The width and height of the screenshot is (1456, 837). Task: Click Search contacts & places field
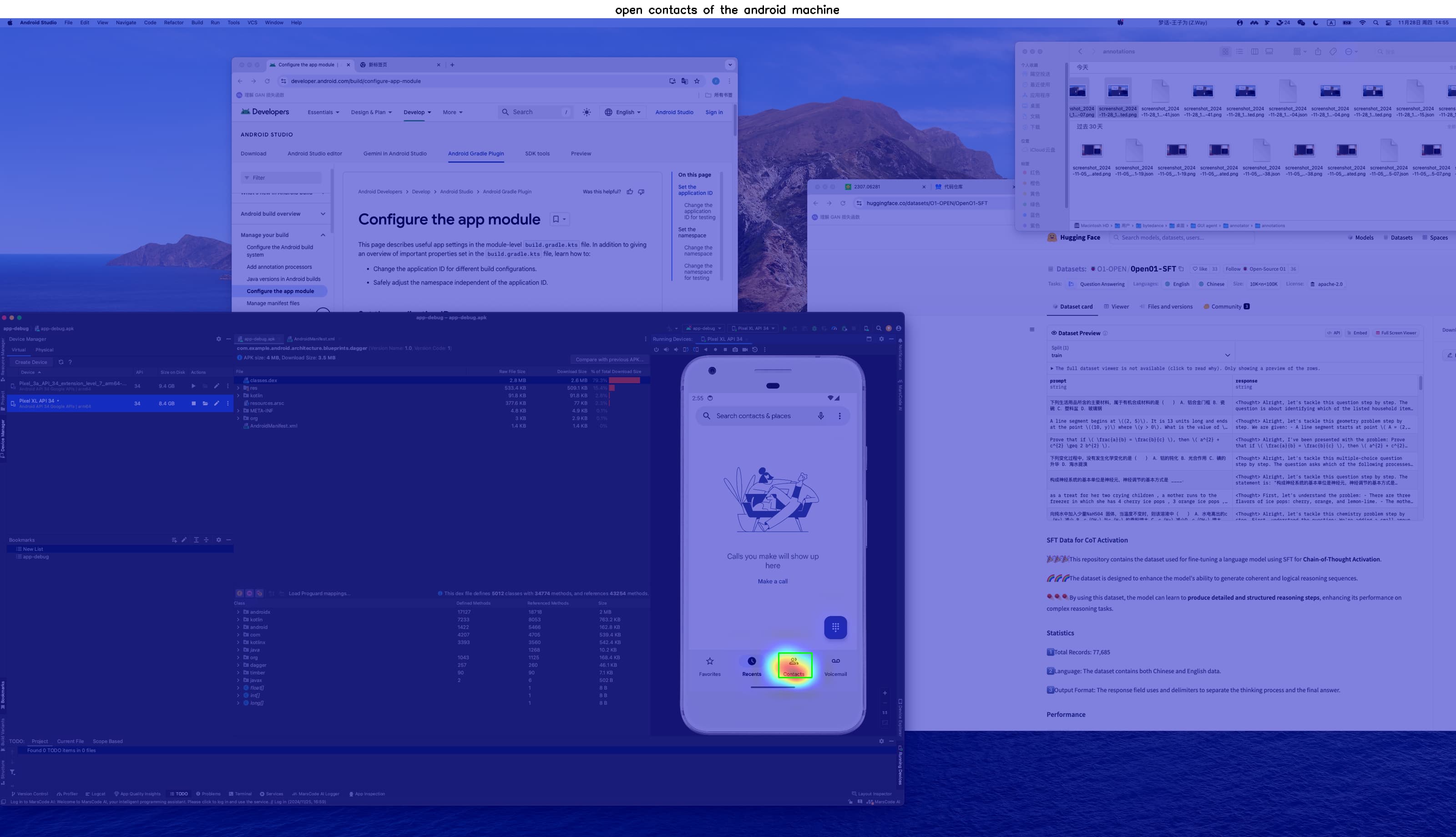coord(753,416)
